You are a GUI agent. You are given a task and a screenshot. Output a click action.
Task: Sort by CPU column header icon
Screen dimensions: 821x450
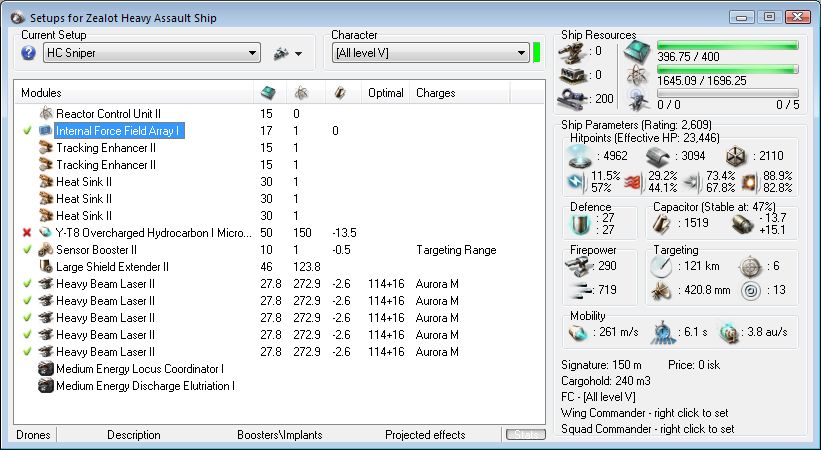click(x=268, y=93)
